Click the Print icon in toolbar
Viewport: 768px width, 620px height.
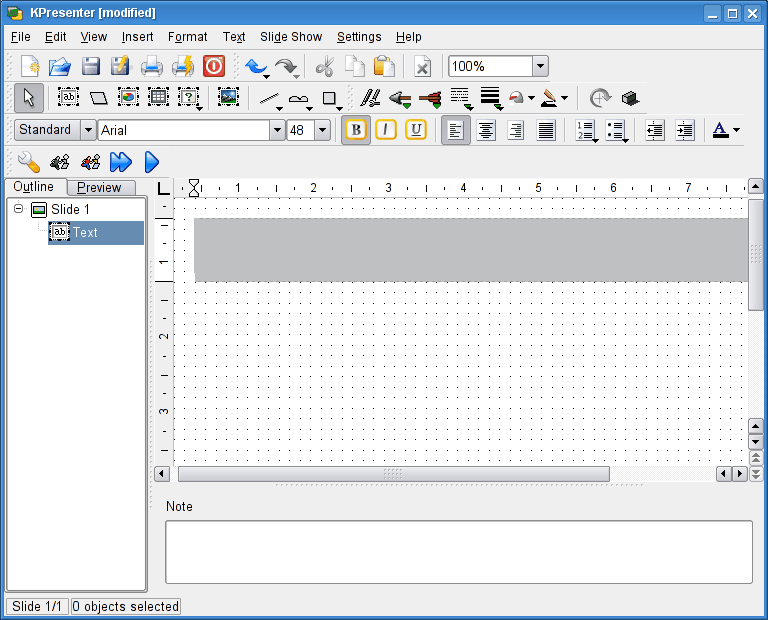pos(151,67)
